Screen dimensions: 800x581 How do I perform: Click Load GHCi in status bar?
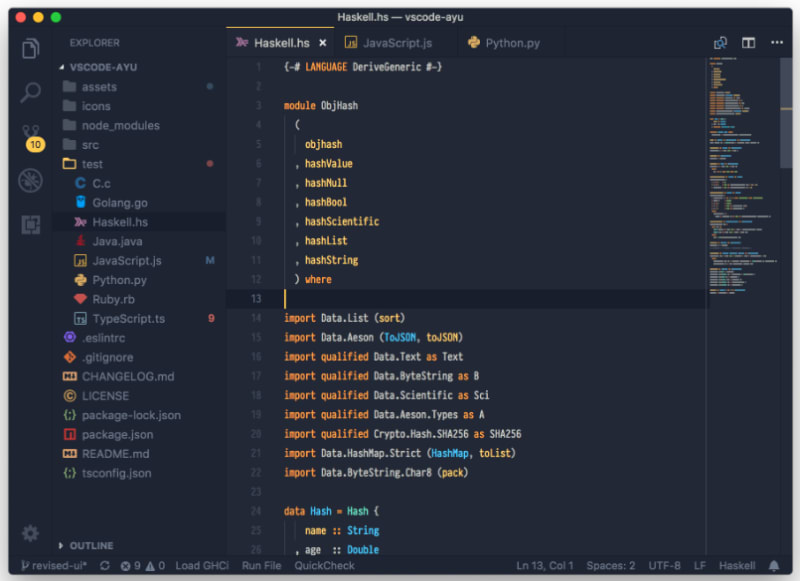202,566
